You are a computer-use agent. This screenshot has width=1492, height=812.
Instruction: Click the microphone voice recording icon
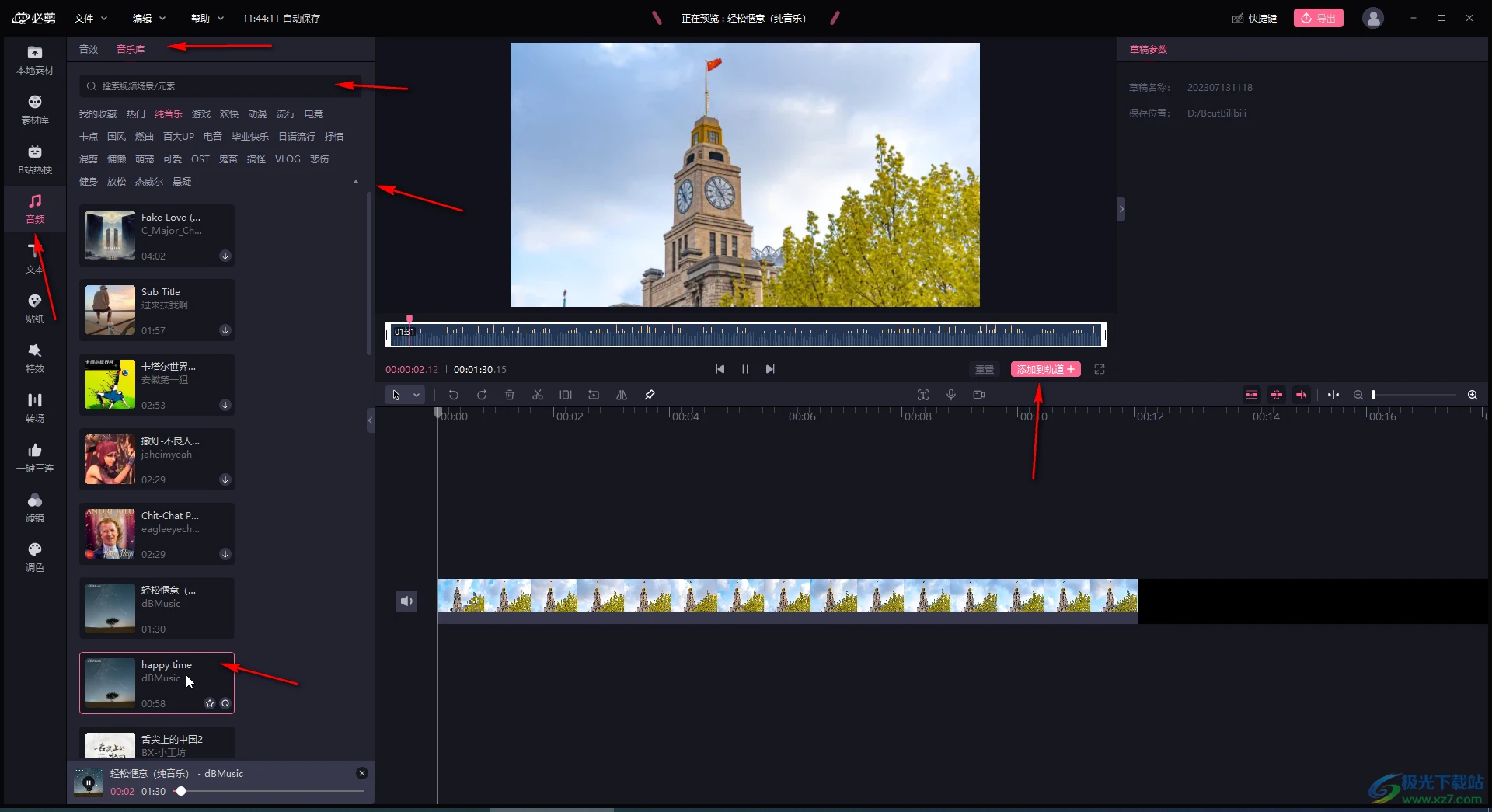pos(950,395)
